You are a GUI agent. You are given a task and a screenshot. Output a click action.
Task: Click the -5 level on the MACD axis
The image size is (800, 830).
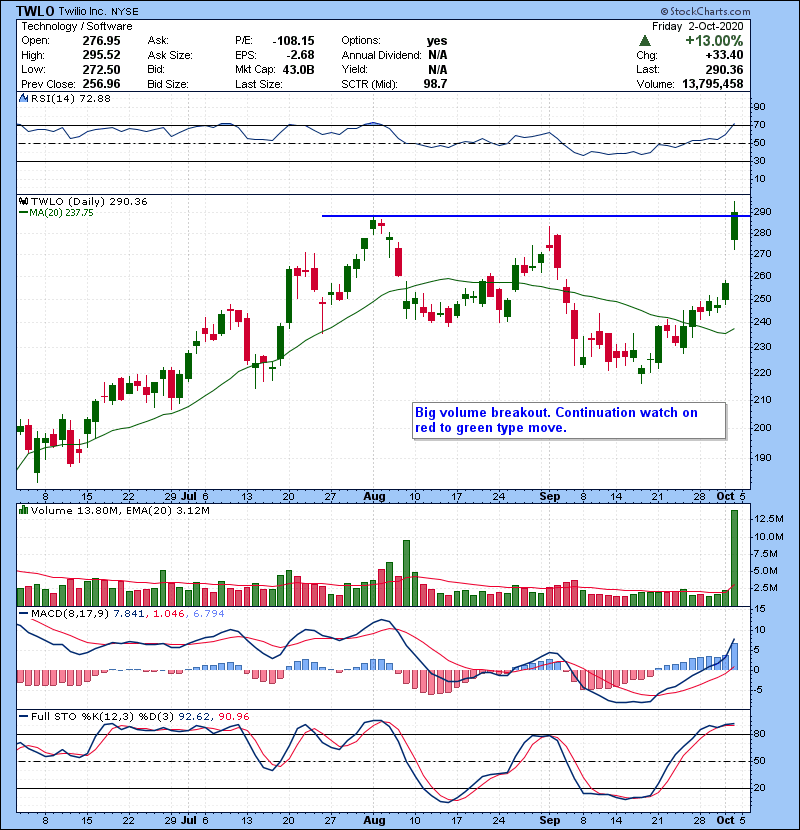pyautogui.click(x=758, y=690)
